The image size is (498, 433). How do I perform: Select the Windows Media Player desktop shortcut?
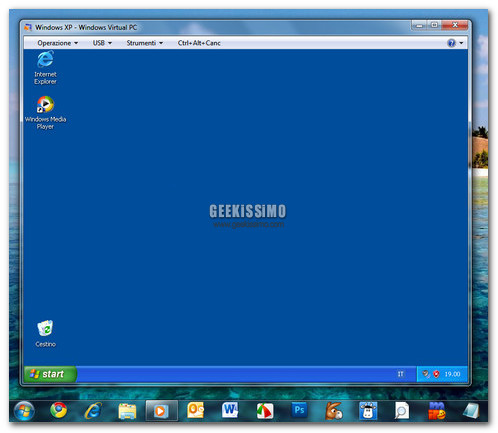45,113
